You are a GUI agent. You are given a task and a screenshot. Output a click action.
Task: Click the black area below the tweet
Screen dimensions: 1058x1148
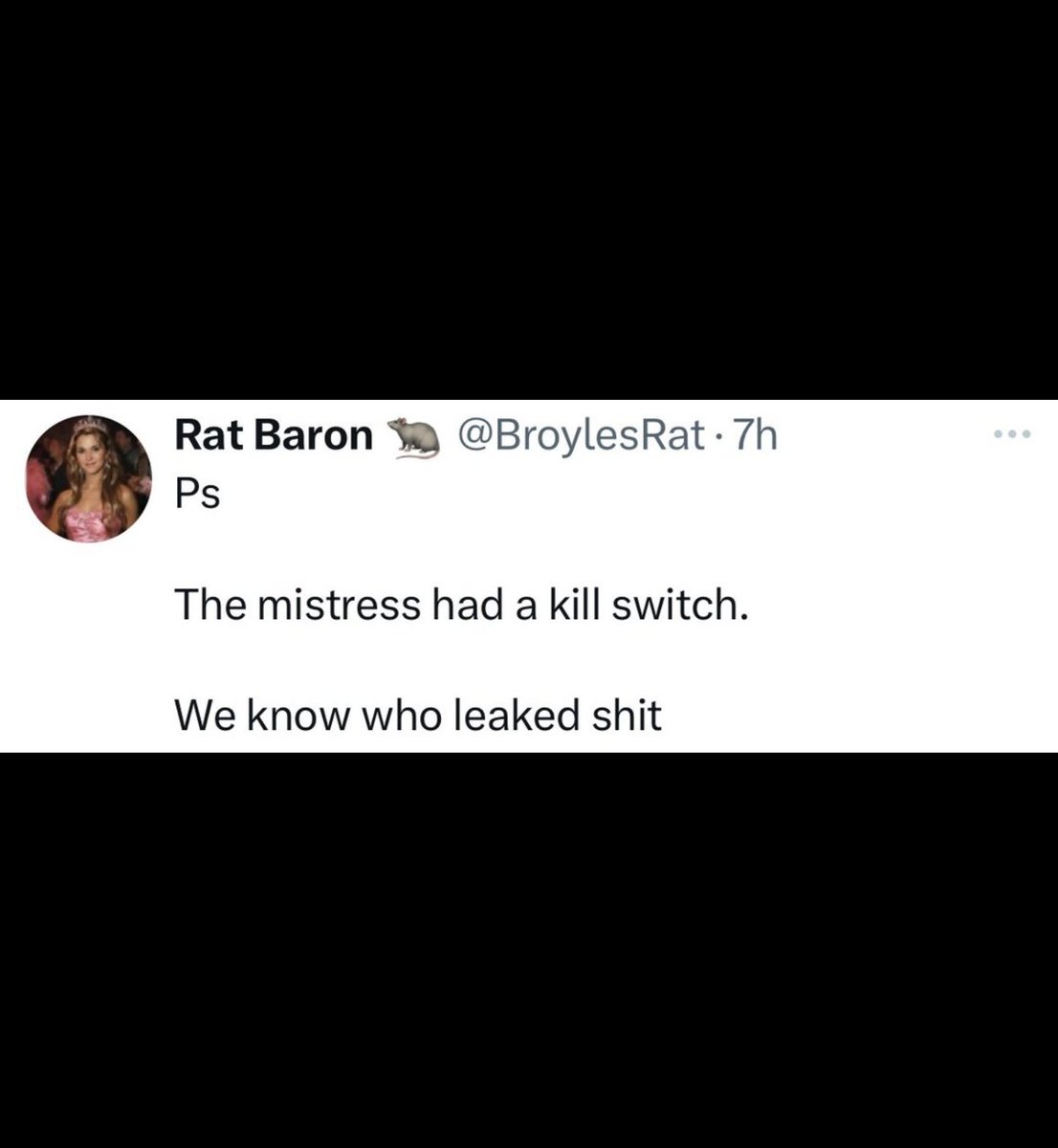tap(529, 950)
